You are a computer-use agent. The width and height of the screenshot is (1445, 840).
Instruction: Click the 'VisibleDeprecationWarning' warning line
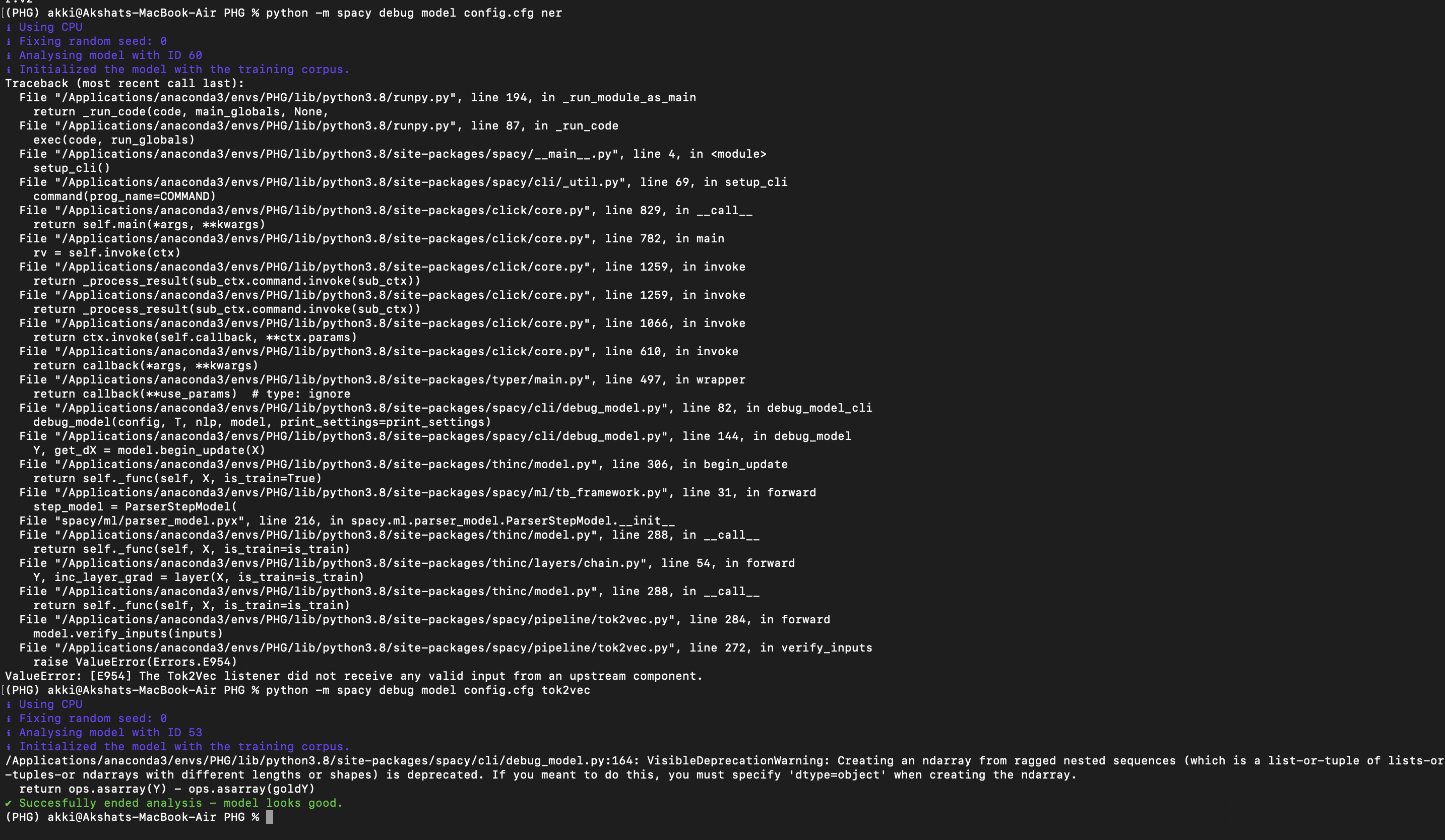[724, 768]
